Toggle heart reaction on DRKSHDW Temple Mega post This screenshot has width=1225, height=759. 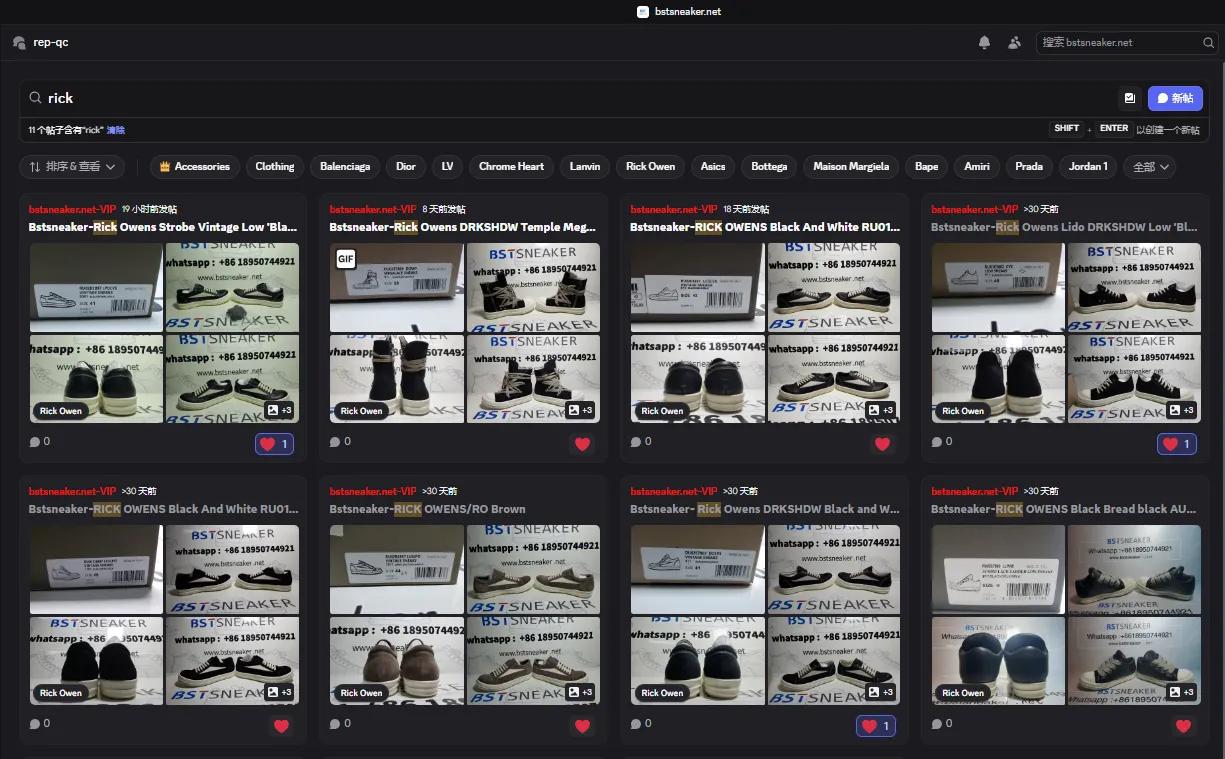582,444
